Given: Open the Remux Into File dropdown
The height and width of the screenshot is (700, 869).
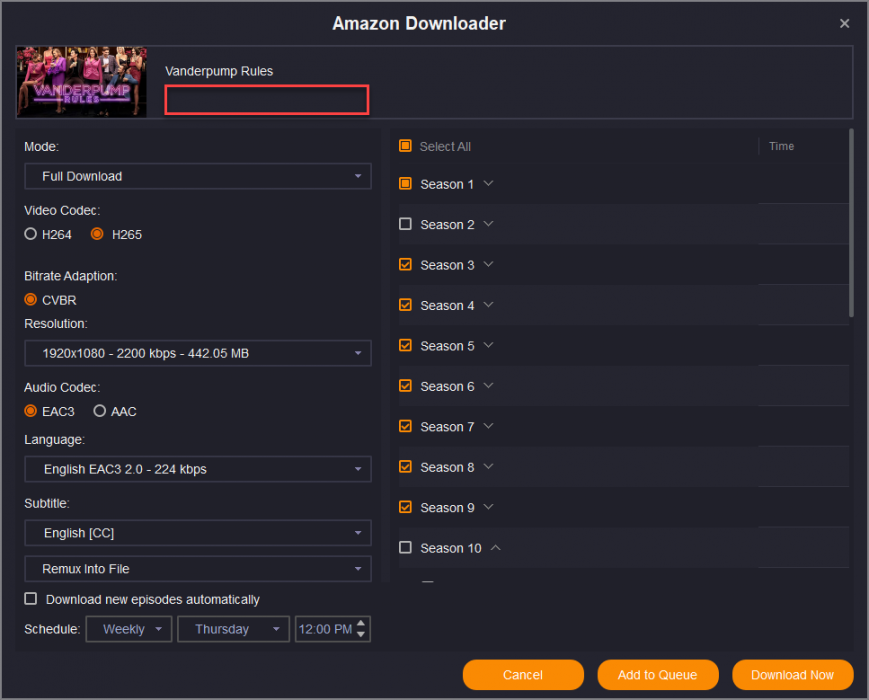Looking at the screenshot, I should (x=198, y=569).
